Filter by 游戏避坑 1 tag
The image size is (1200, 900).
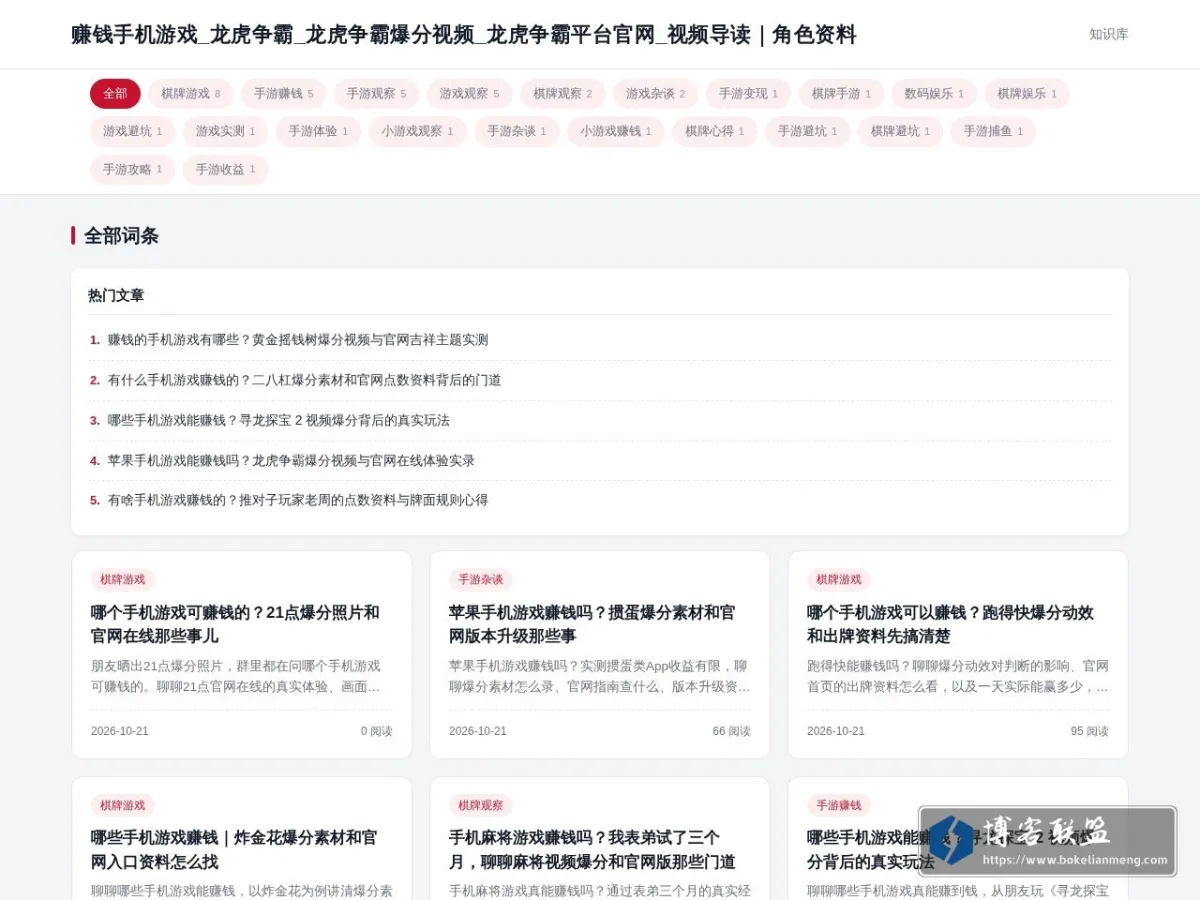132,131
